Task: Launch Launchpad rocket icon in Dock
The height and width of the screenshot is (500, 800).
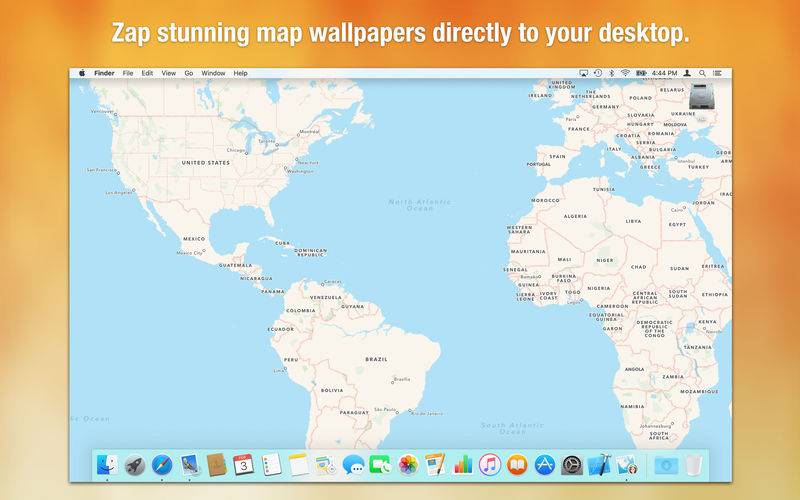Action: click(x=135, y=465)
